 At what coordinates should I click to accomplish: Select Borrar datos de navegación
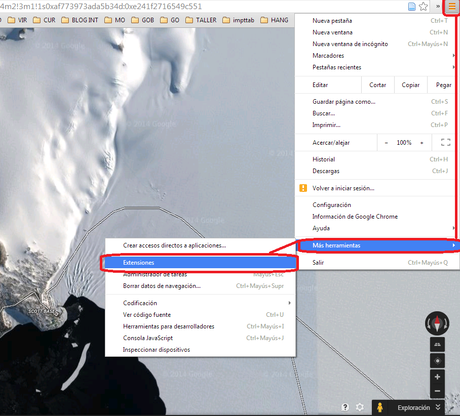tap(200, 286)
